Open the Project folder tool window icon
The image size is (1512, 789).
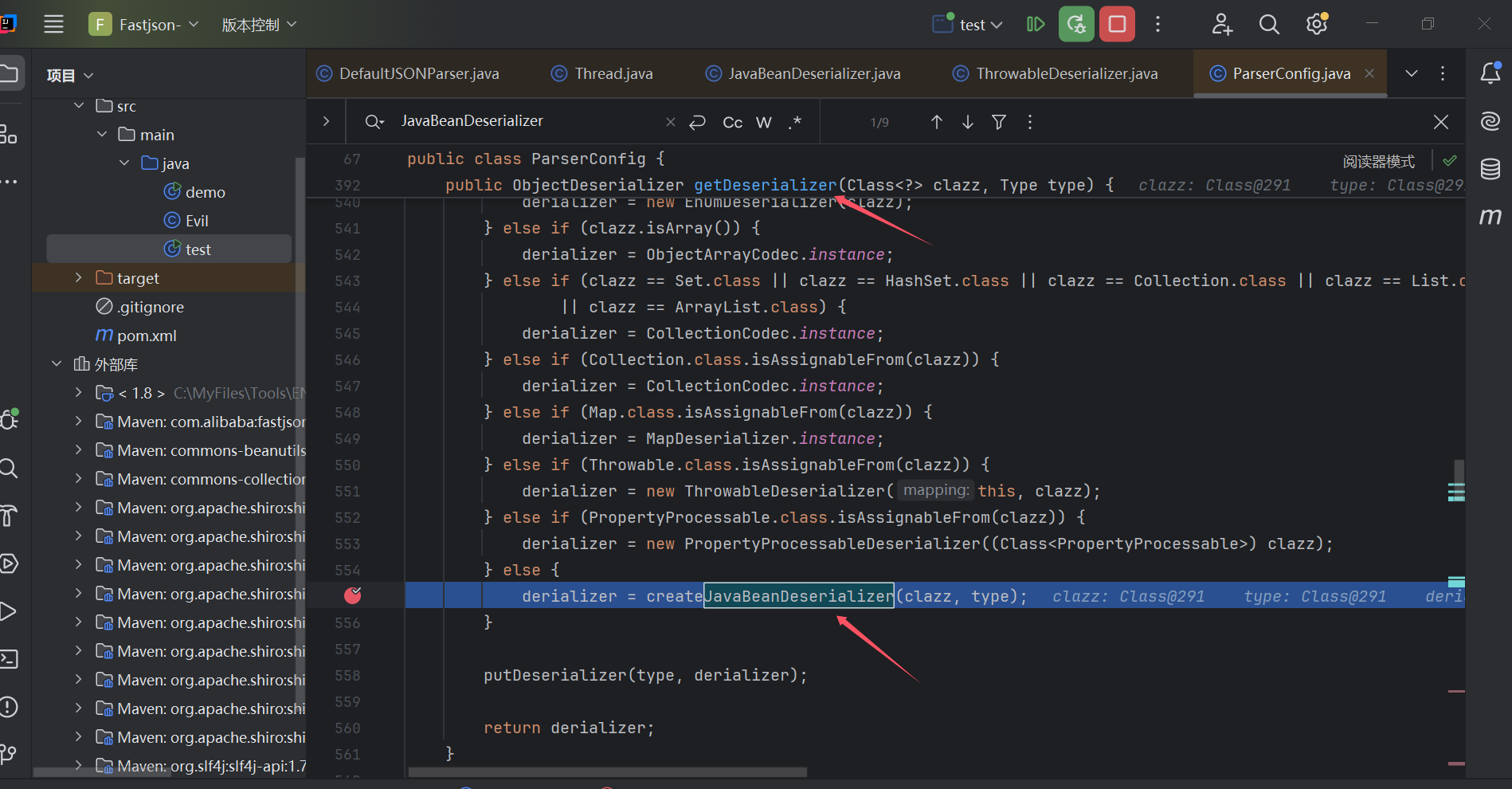[9, 74]
